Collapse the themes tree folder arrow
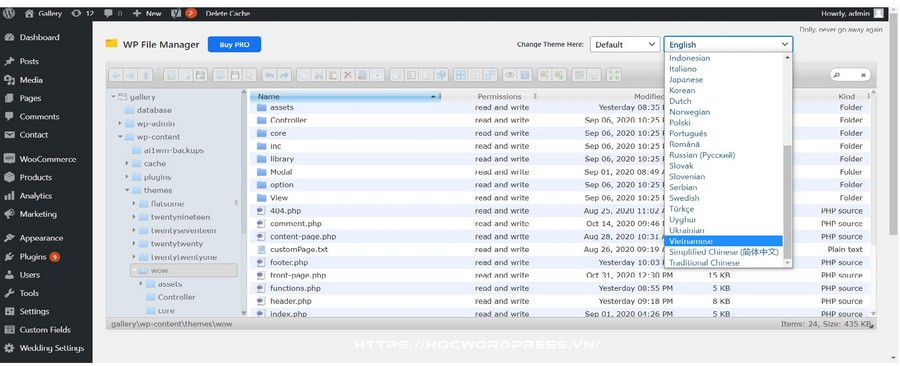900x366 pixels. (x=127, y=190)
